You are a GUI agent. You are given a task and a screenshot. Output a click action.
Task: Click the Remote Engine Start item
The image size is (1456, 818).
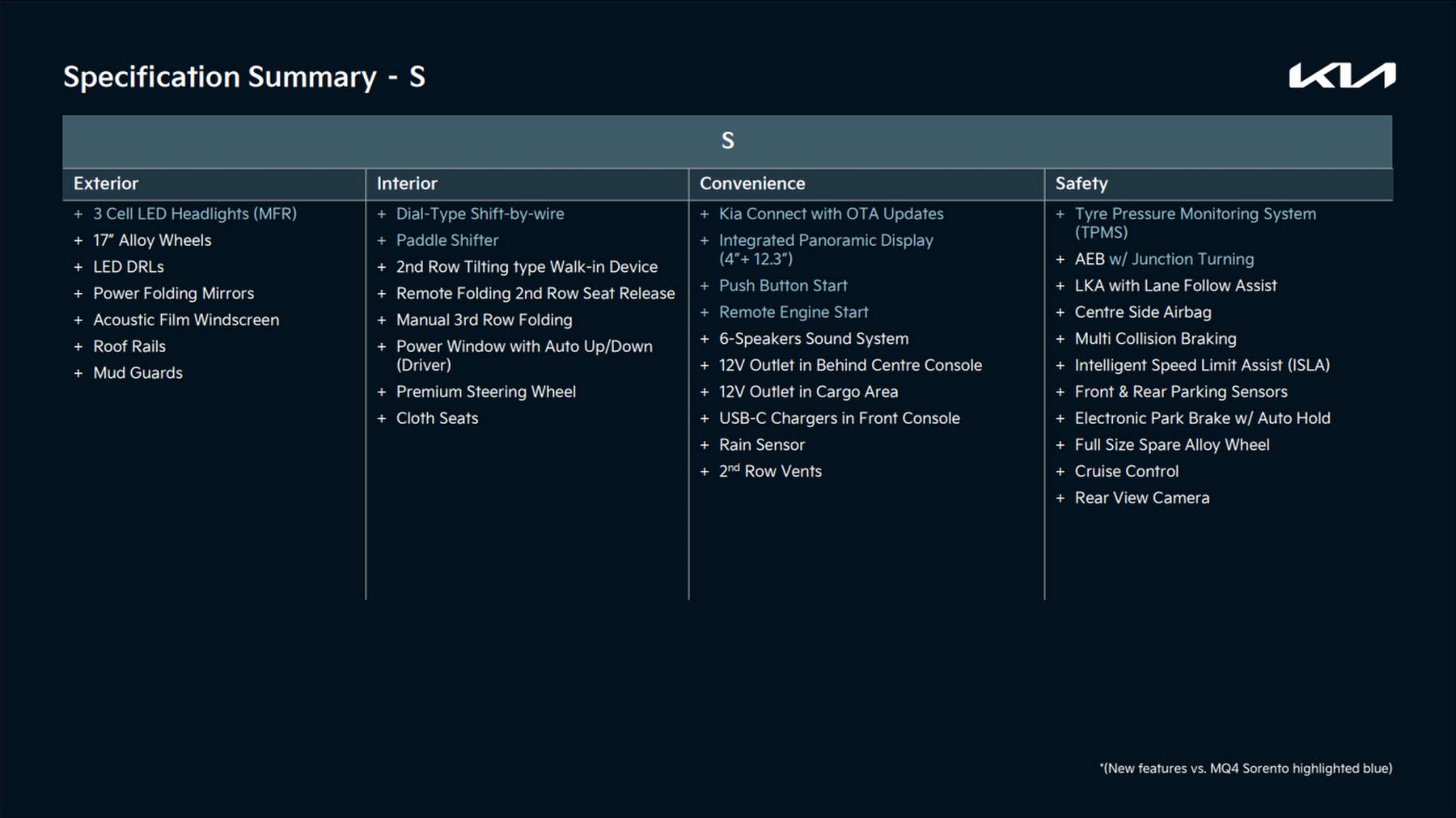tap(793, 312)
